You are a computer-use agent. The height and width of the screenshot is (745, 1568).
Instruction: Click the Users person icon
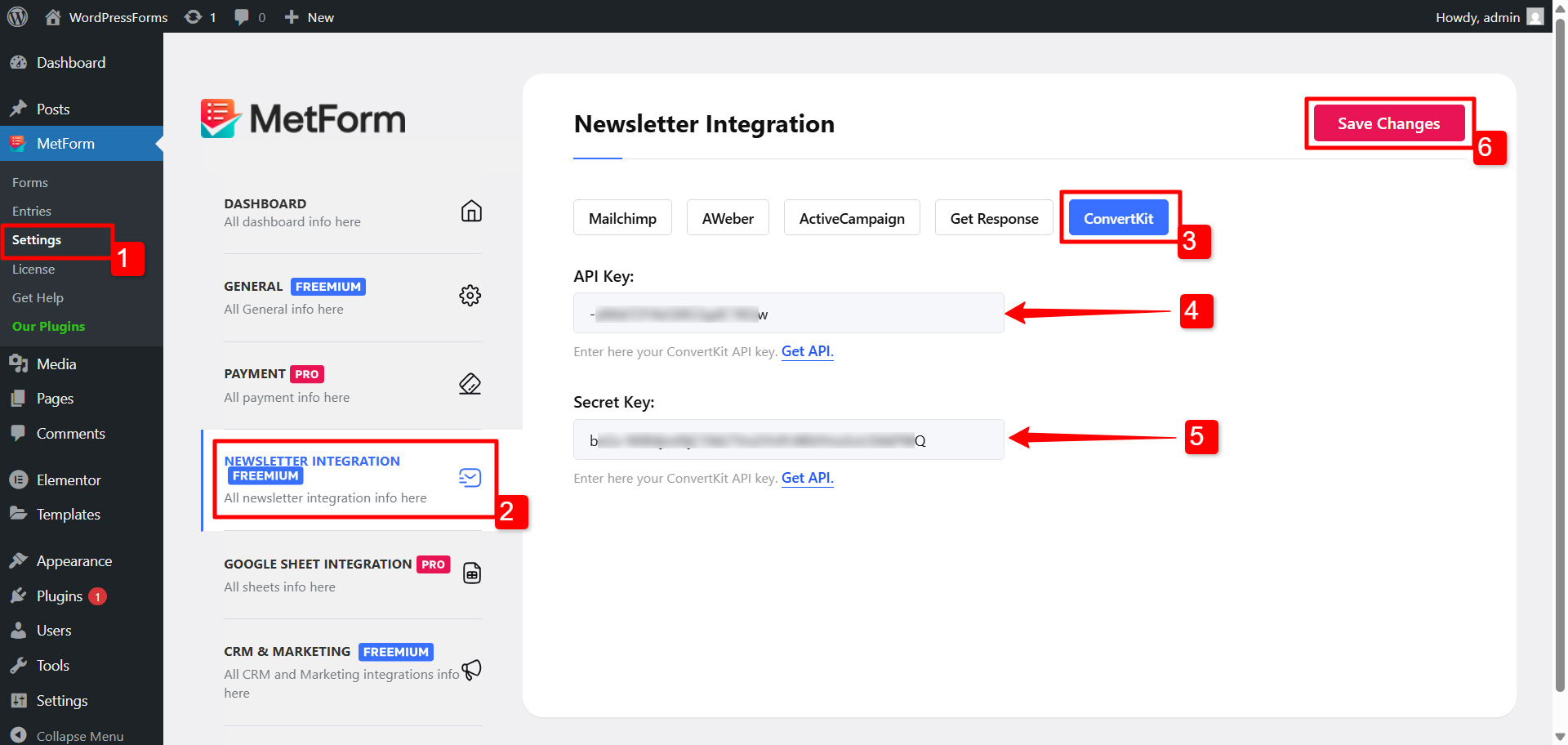(x=18, y=631)
